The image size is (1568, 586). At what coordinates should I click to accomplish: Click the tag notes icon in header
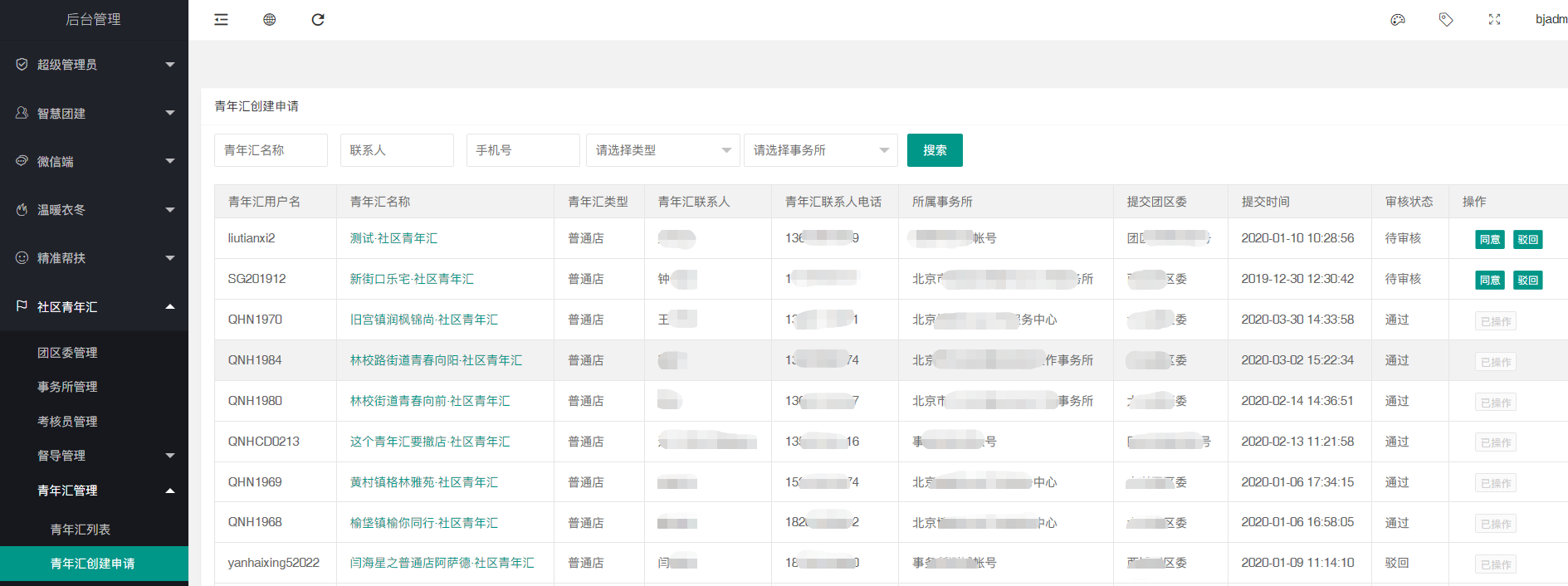(1446, 20)
